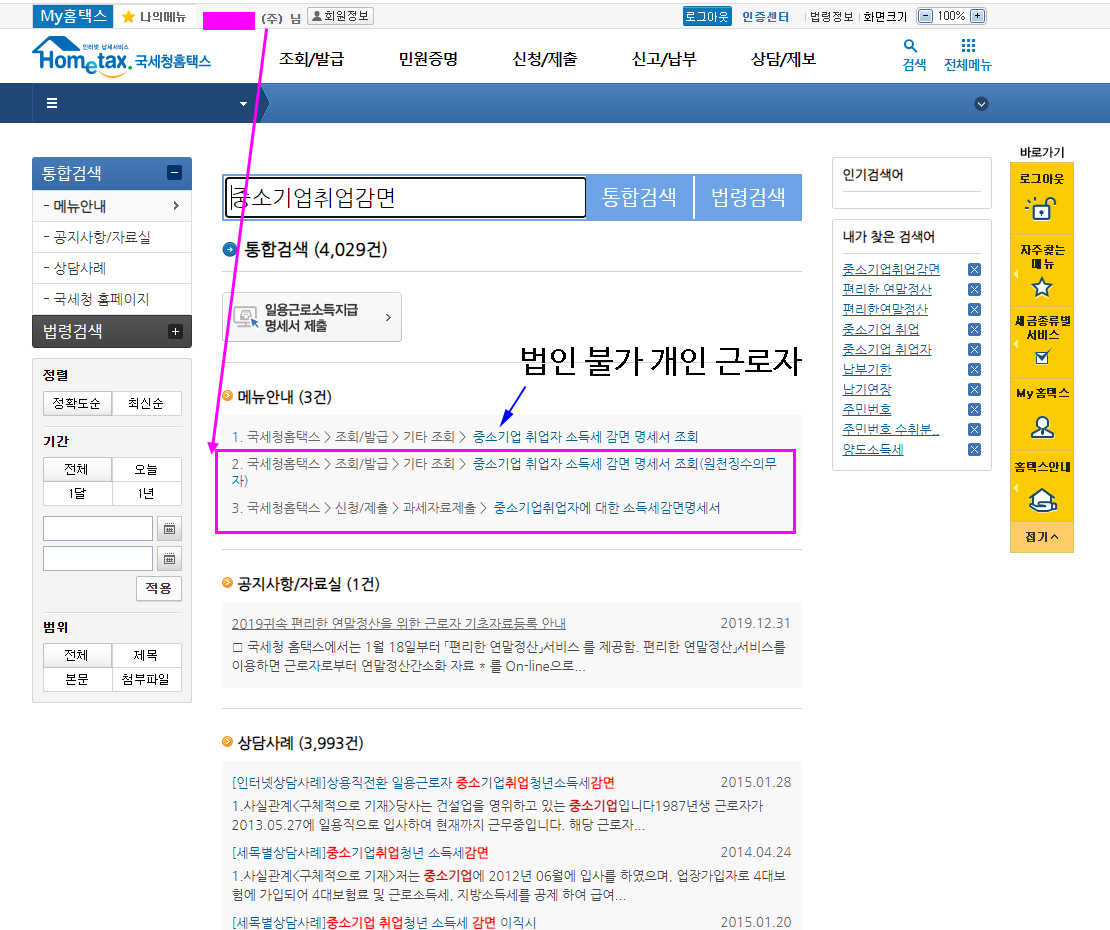Remove 편리한연말정산 from searched keywords
Viewport: 1110px width, 930px height.
tap(974, 309)
